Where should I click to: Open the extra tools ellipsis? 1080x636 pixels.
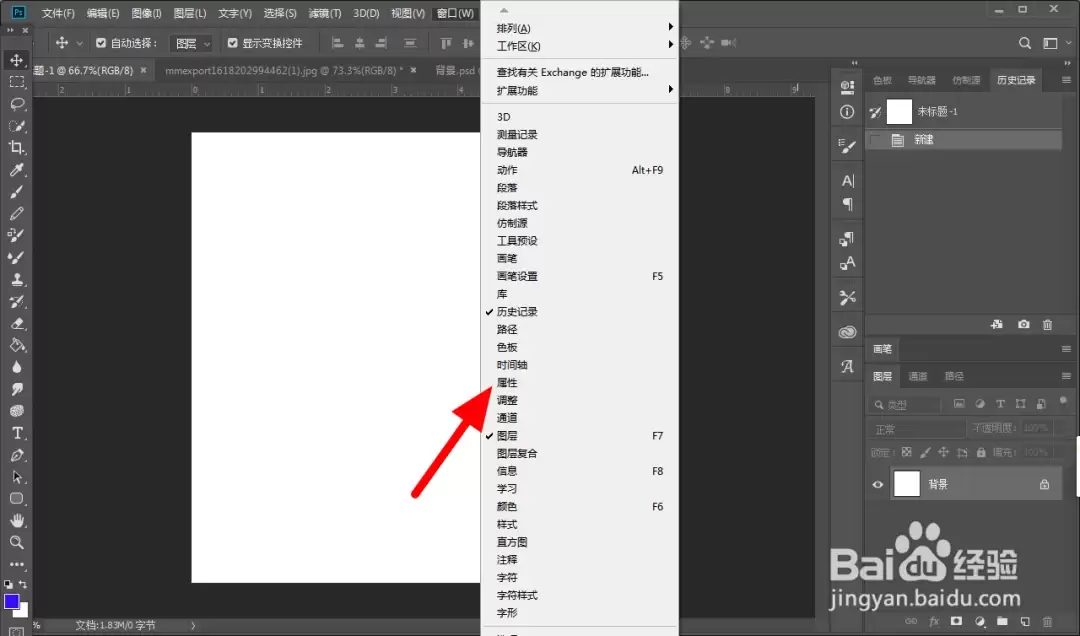17,564
